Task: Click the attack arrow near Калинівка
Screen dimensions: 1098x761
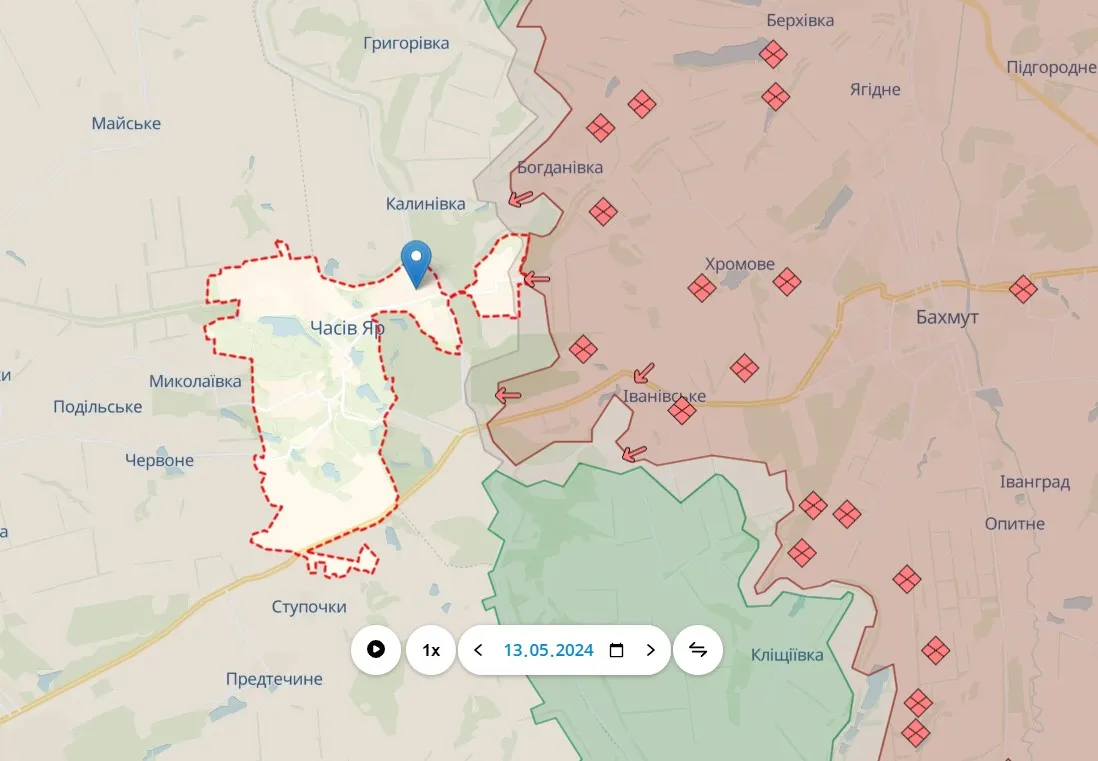Action: point(520,199)
